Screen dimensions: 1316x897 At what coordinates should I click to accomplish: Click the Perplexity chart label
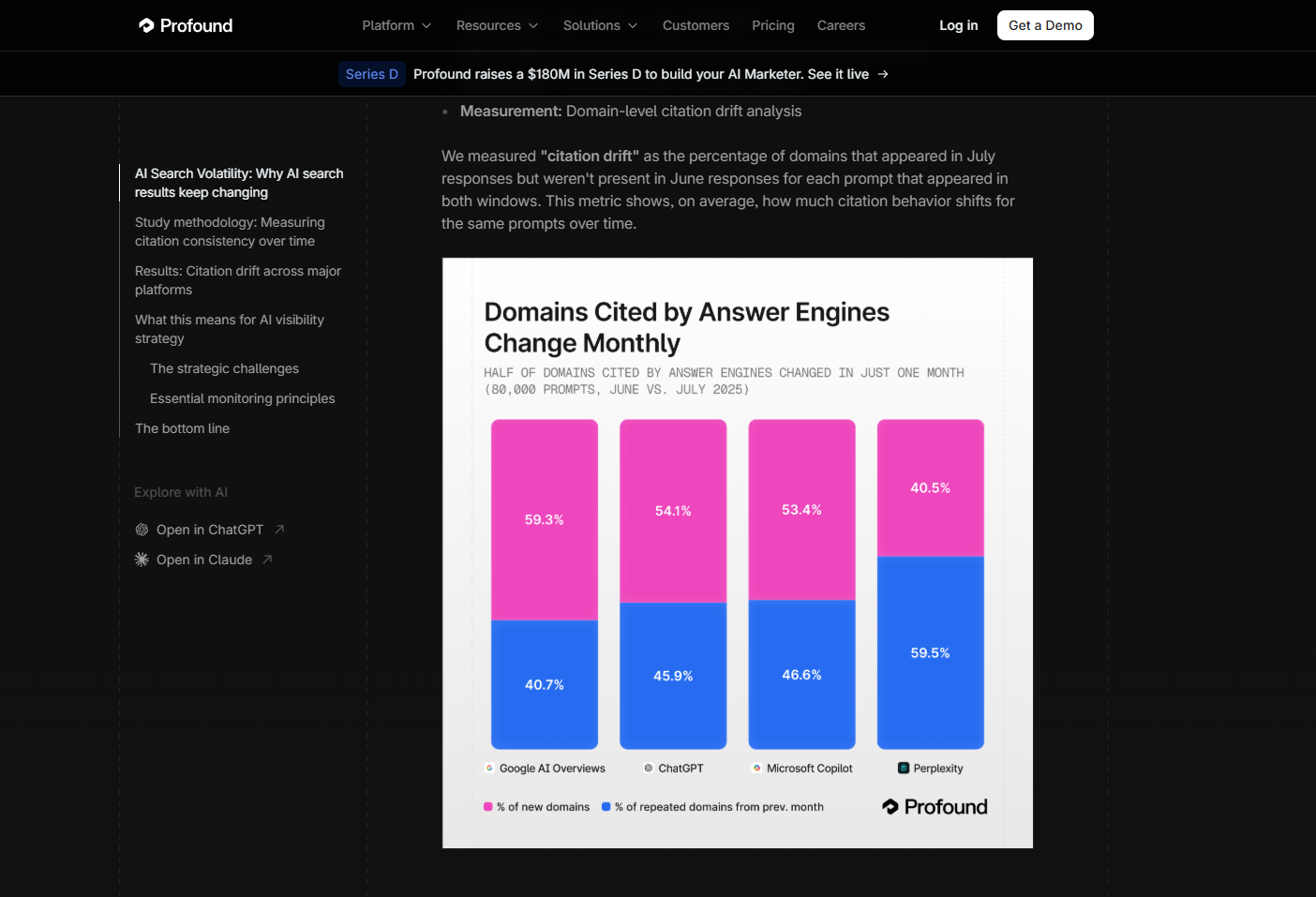(x=938, y=769)
